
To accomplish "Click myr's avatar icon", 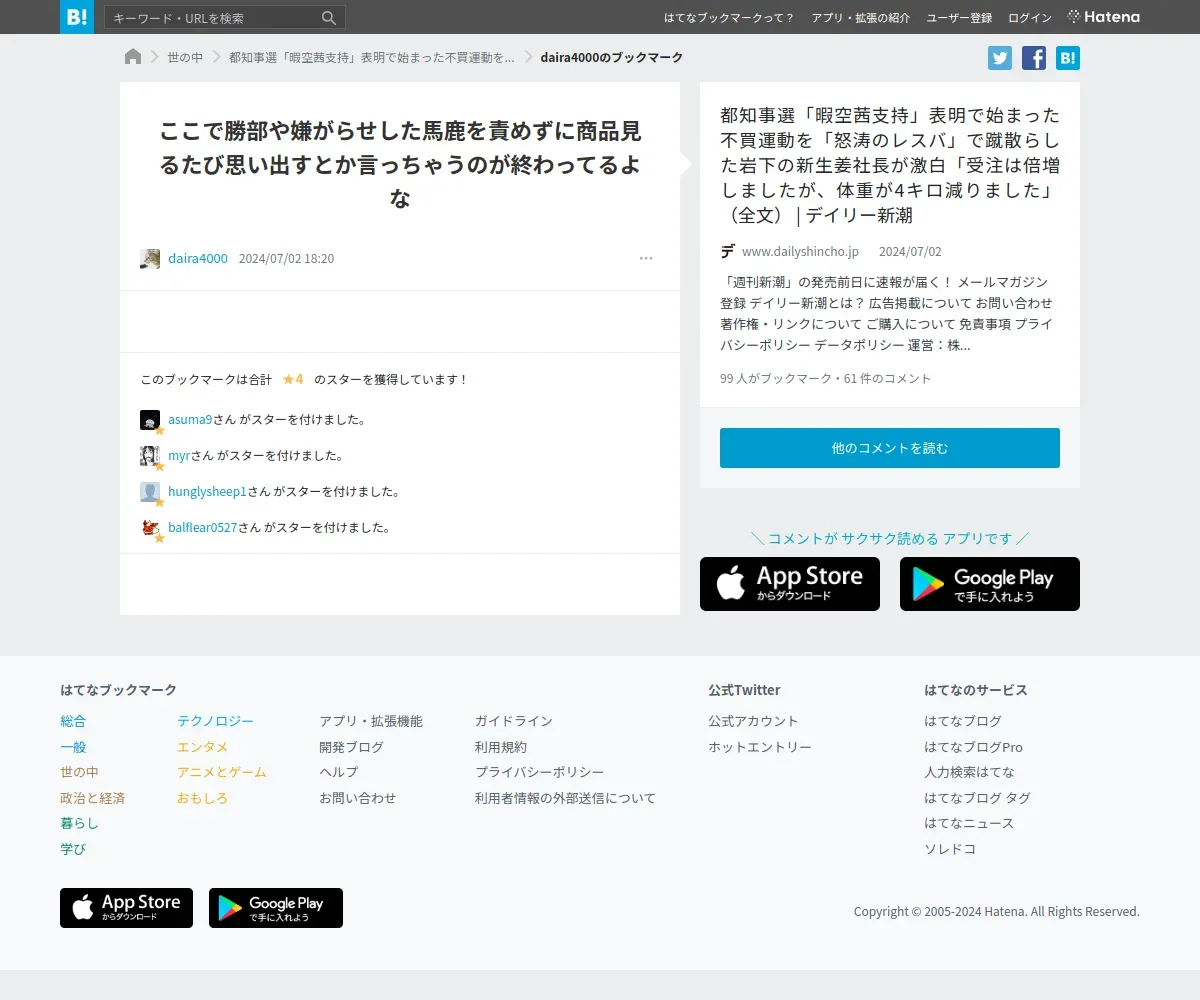I will 150,456.
